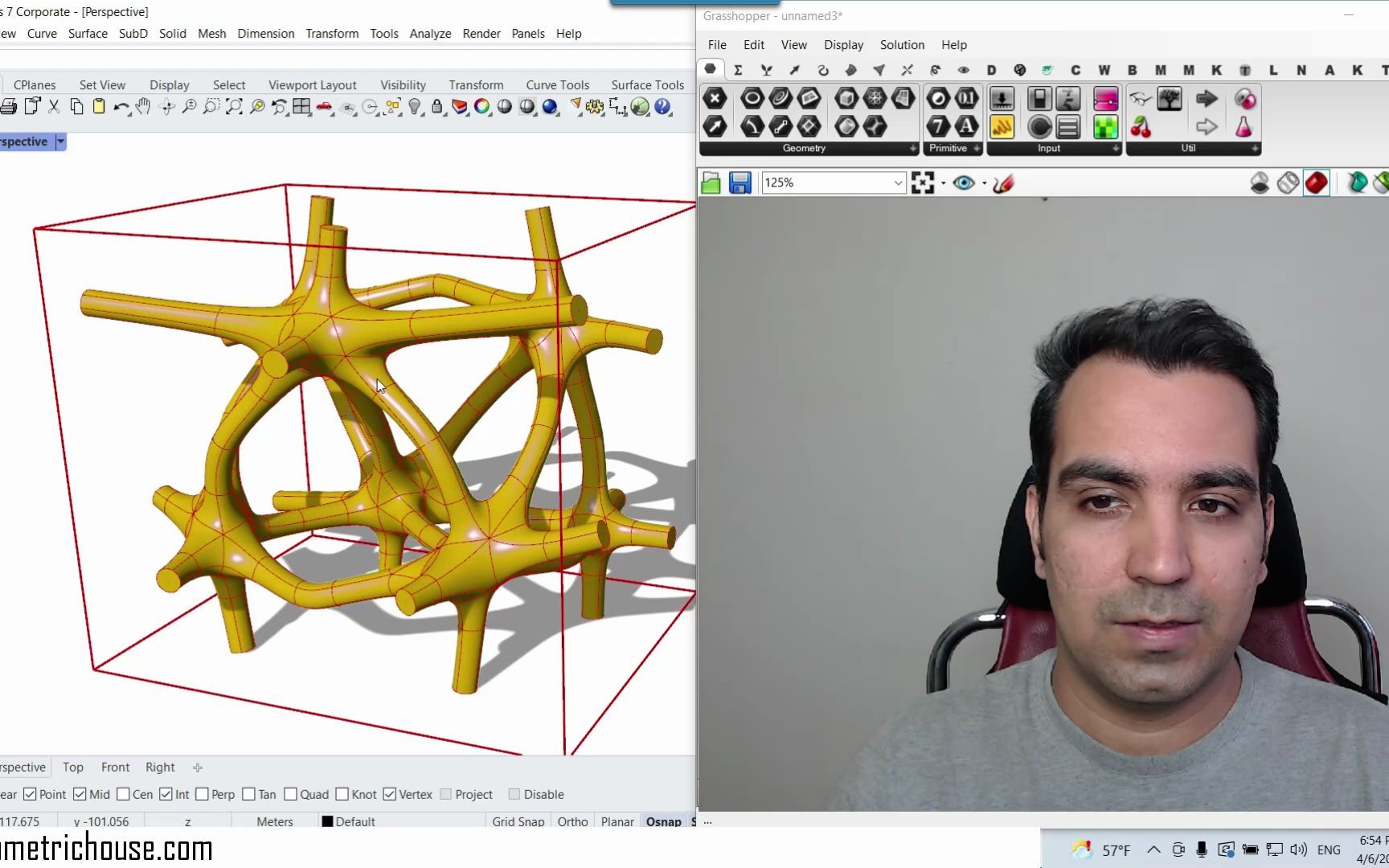
Task: Select the Integer primitive component
Action: (x=937, y=127)
